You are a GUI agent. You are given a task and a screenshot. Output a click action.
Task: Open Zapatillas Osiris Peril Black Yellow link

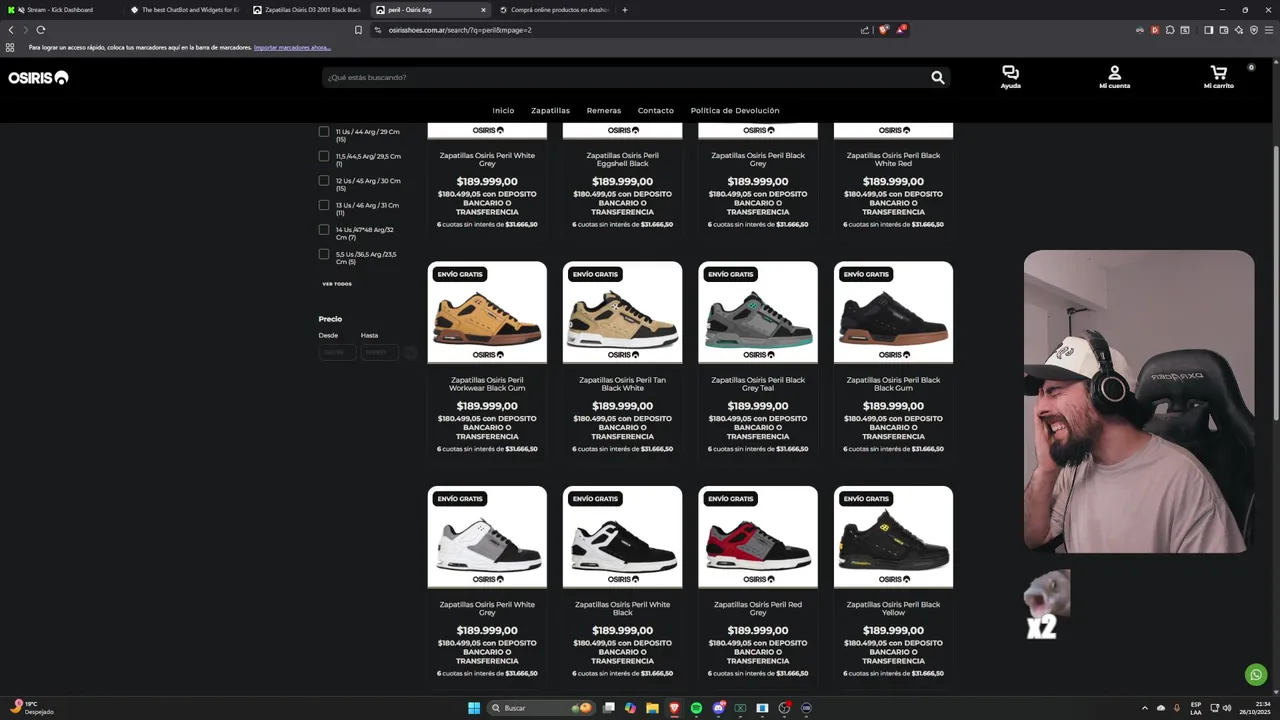(x=893, y=608)
